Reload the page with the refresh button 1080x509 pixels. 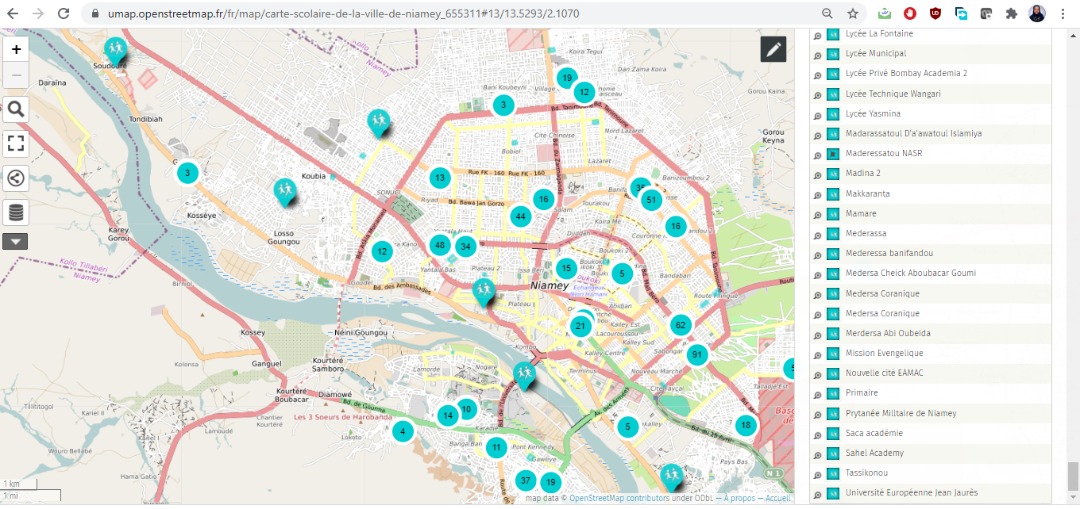pyautogui.click(x=63, y=14)
